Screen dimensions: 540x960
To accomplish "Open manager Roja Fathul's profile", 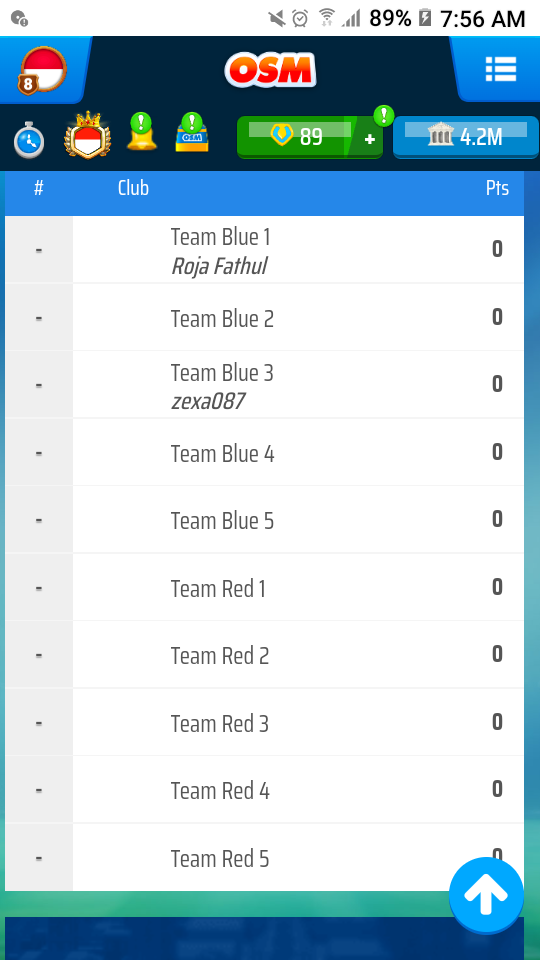I will click(219, 267).
